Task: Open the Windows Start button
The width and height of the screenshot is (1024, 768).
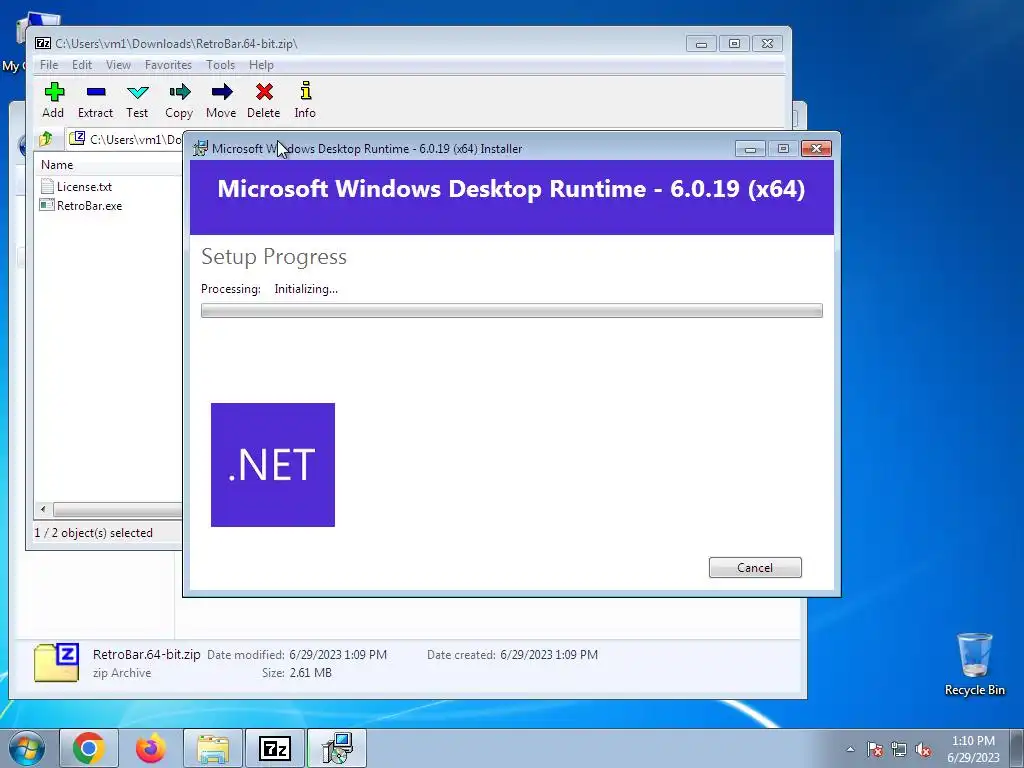Action: (26, 748)
